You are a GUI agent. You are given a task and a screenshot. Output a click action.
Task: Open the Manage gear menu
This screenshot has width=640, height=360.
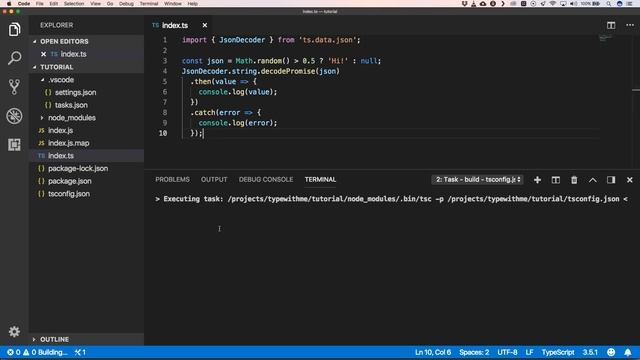(14, 331)
